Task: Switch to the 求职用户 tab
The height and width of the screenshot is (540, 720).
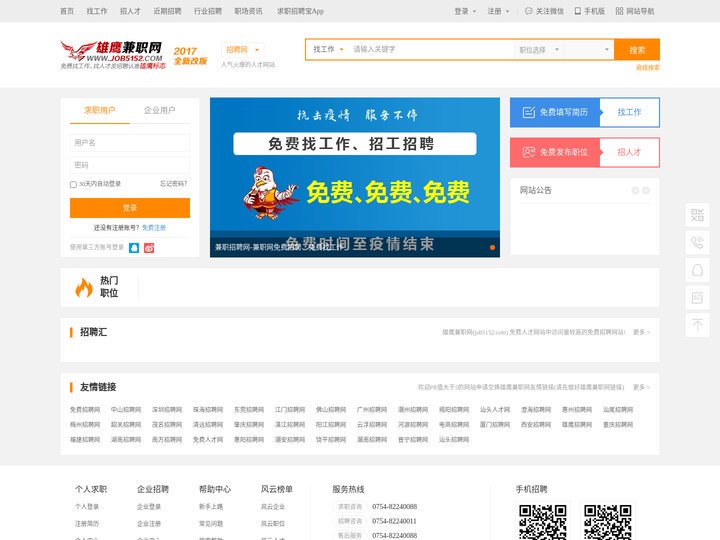Action: click(x=100, y=110)
